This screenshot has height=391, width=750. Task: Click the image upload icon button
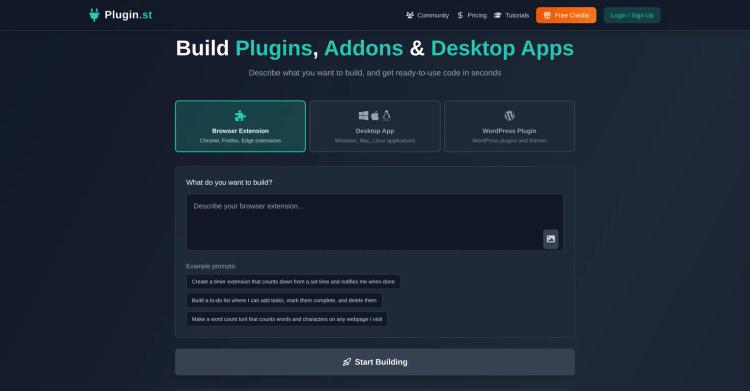[x=551, y=239]
